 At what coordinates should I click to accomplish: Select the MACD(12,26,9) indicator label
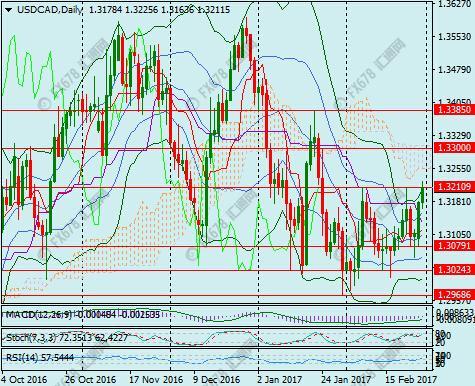pos(39,314)
